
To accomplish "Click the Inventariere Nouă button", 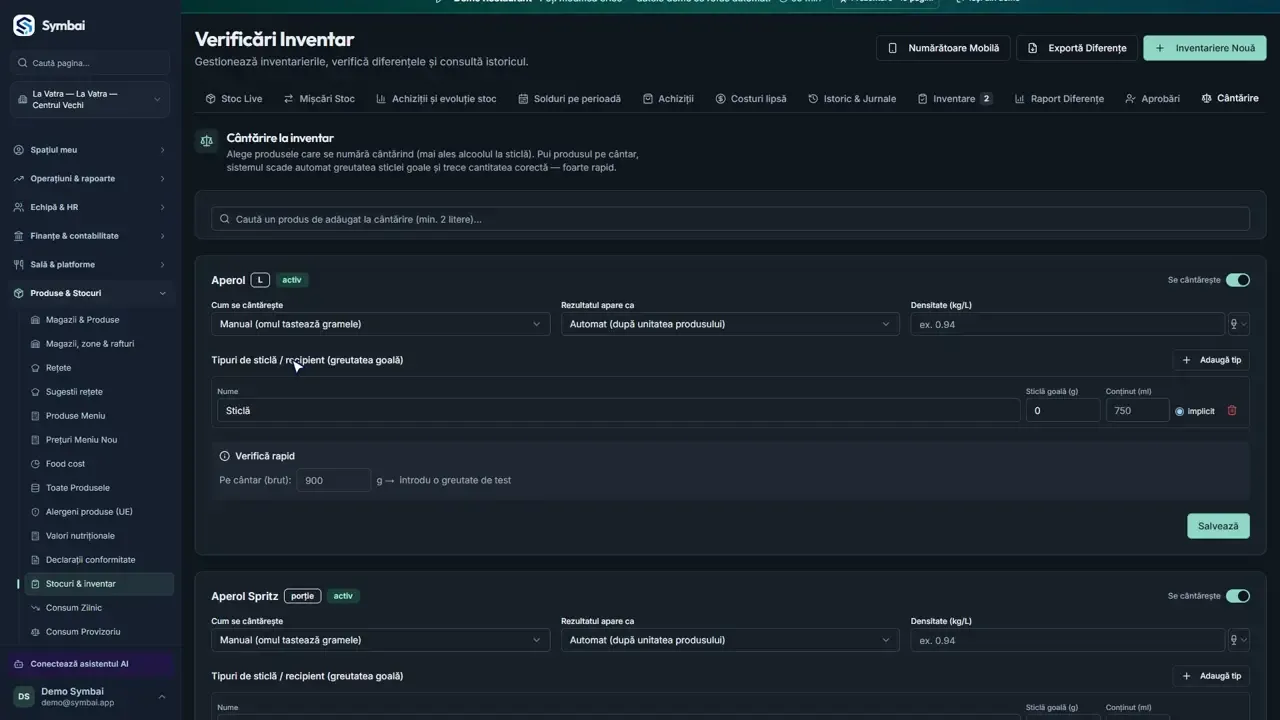I will (x=1205, y=48).
